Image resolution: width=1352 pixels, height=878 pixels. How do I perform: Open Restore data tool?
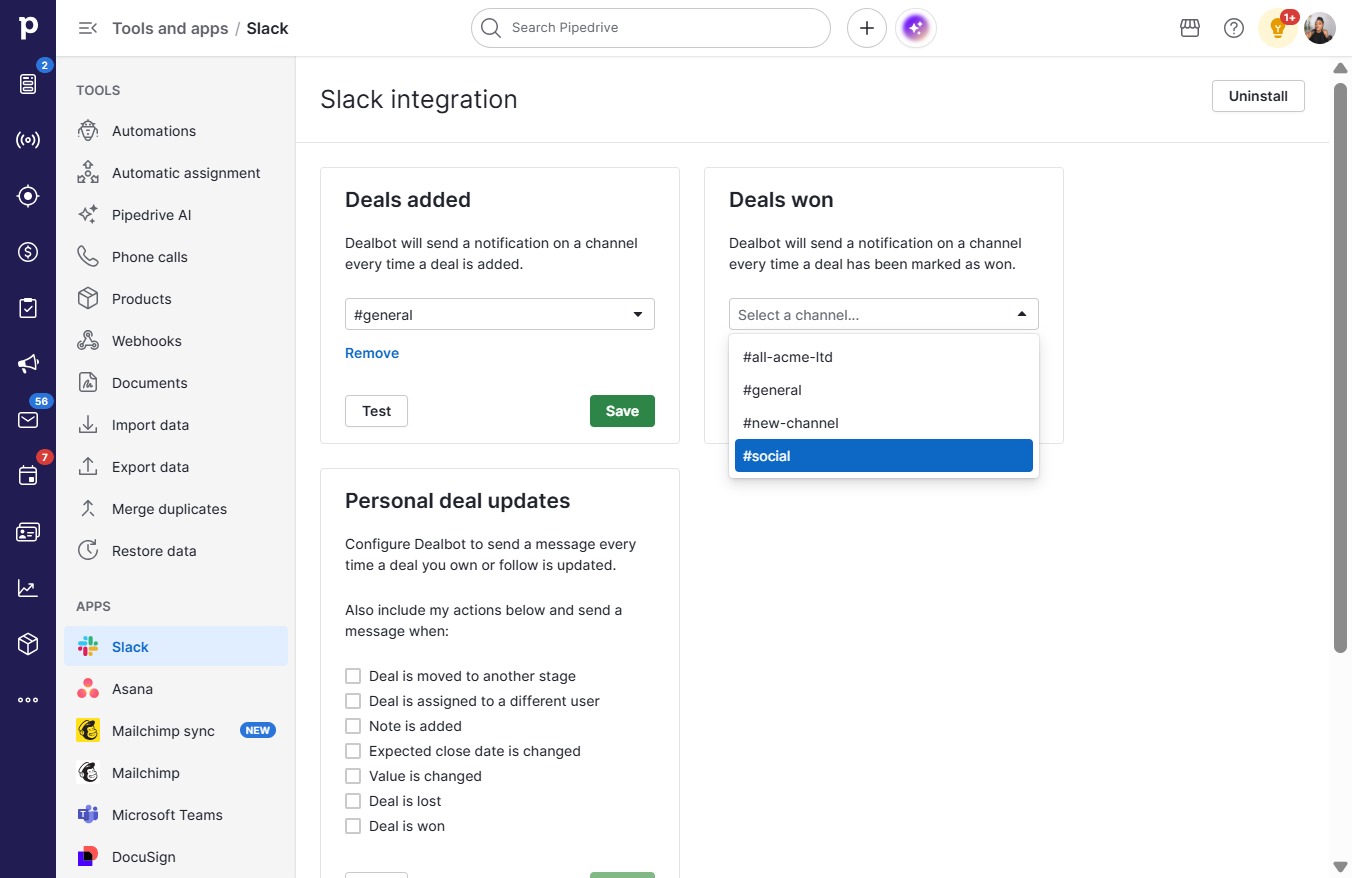pos(176,551)
